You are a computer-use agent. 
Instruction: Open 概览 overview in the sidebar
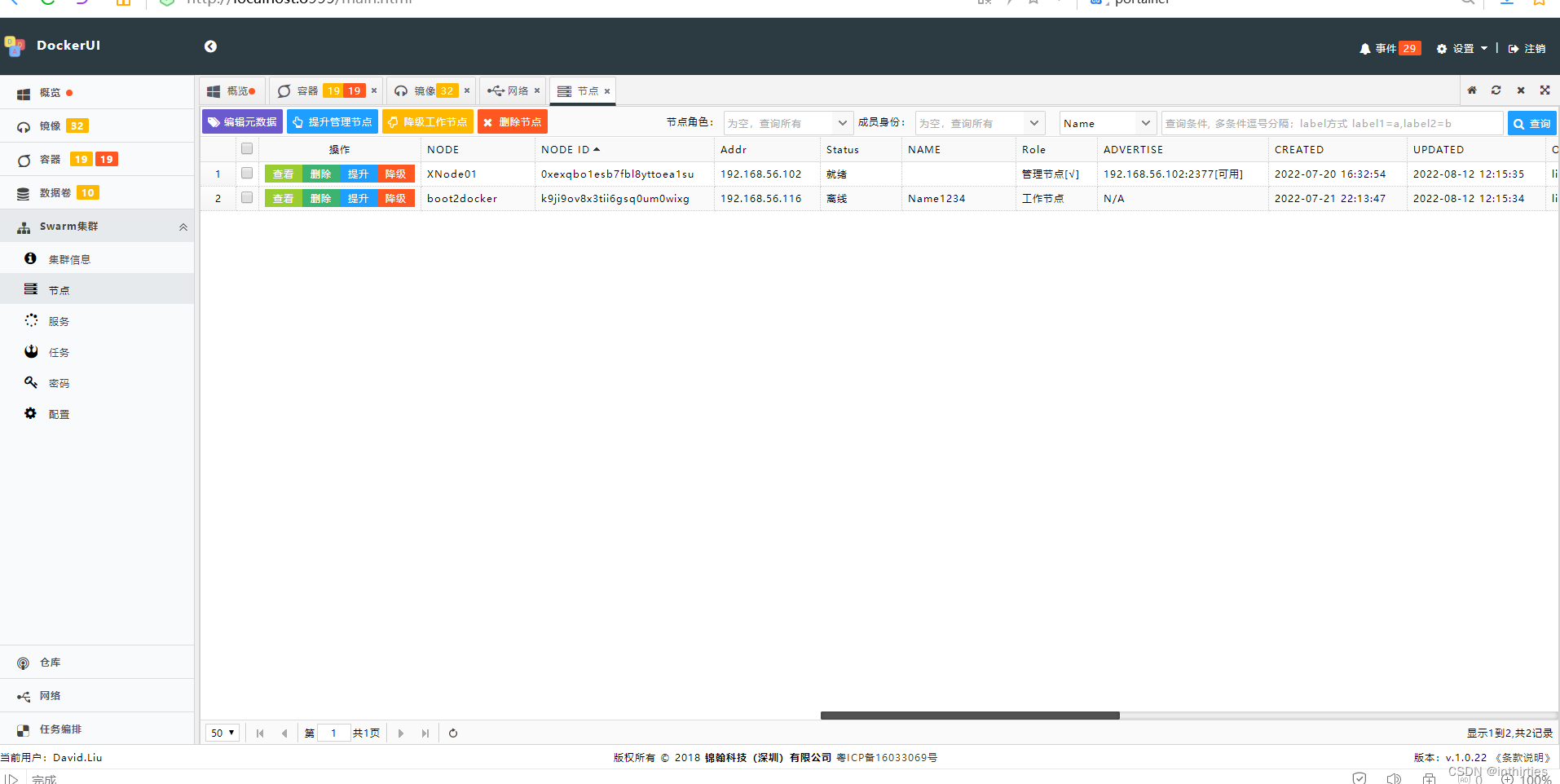tap(97, 93)
